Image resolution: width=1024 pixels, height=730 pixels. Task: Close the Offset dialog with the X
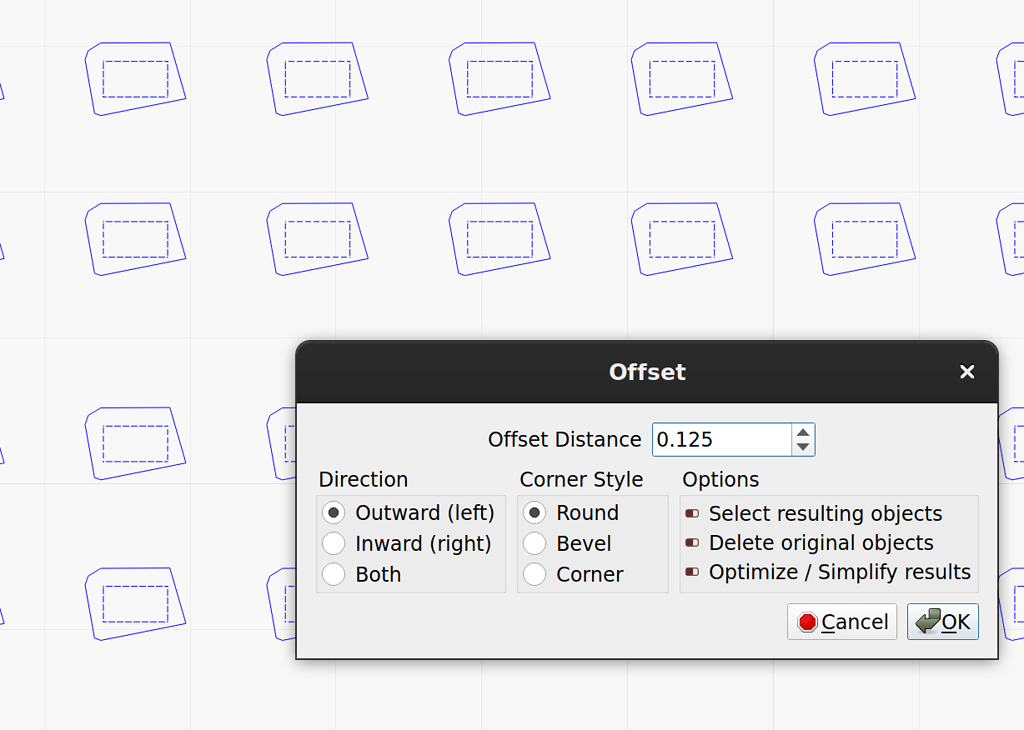(966, 371)
